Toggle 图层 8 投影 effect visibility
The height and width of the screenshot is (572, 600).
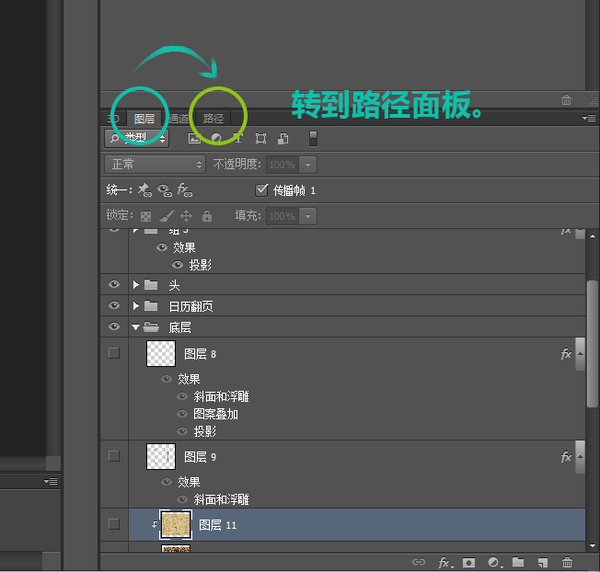click(x=183, y=431)
